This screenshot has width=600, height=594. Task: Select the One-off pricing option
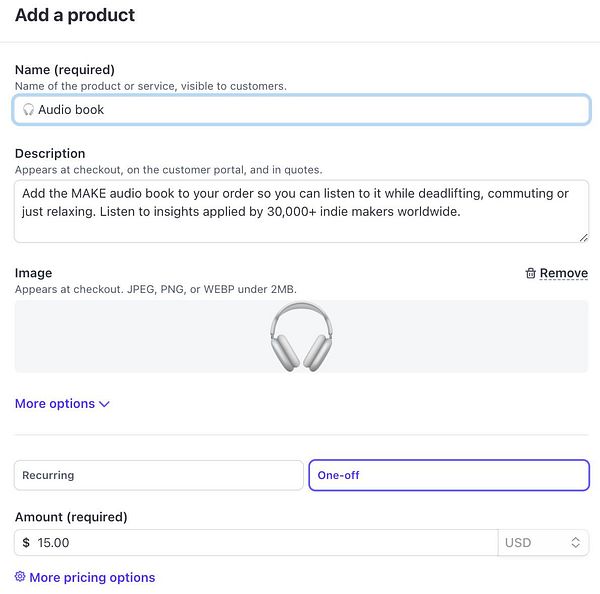[448, 475]
